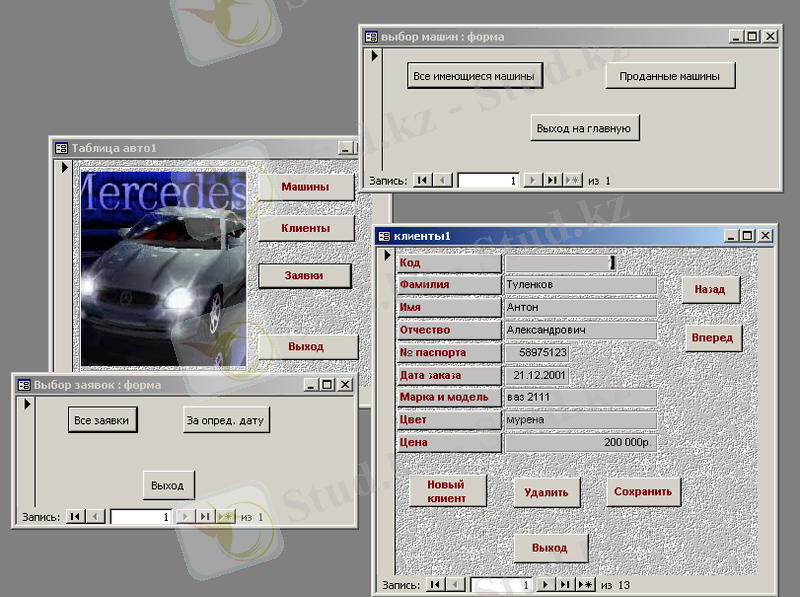Open the Машины section
800x597 pixels.
pos(306,187)
